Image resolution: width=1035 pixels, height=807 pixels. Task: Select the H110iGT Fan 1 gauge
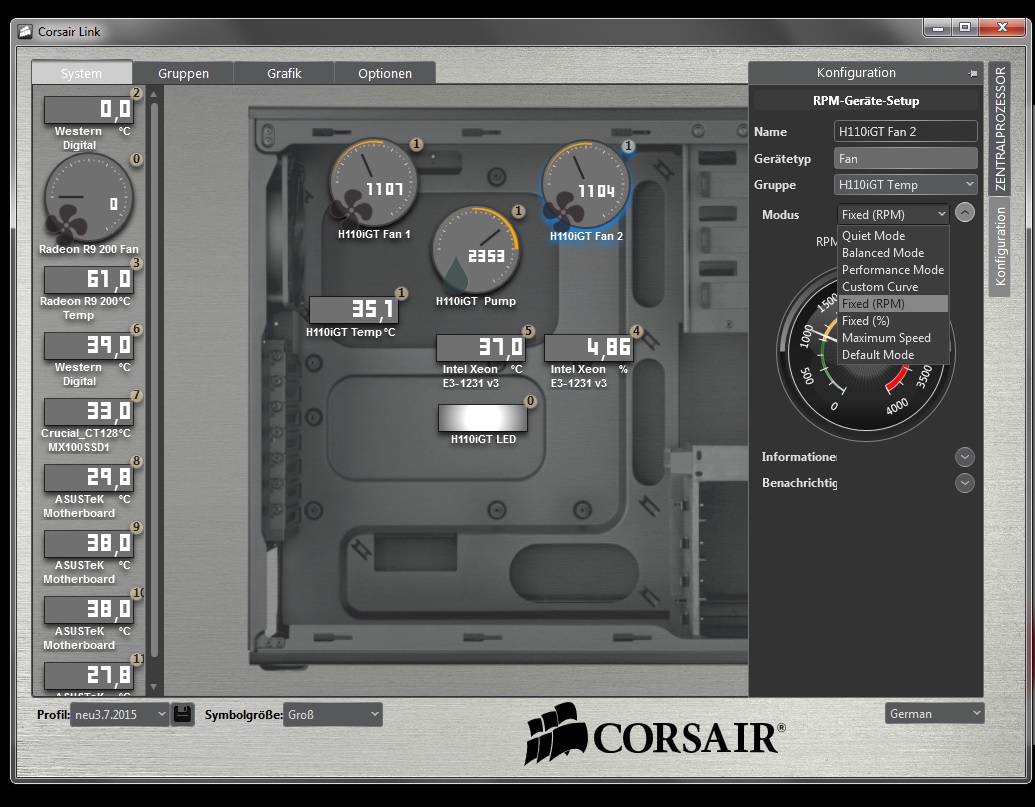click(374, 183)
